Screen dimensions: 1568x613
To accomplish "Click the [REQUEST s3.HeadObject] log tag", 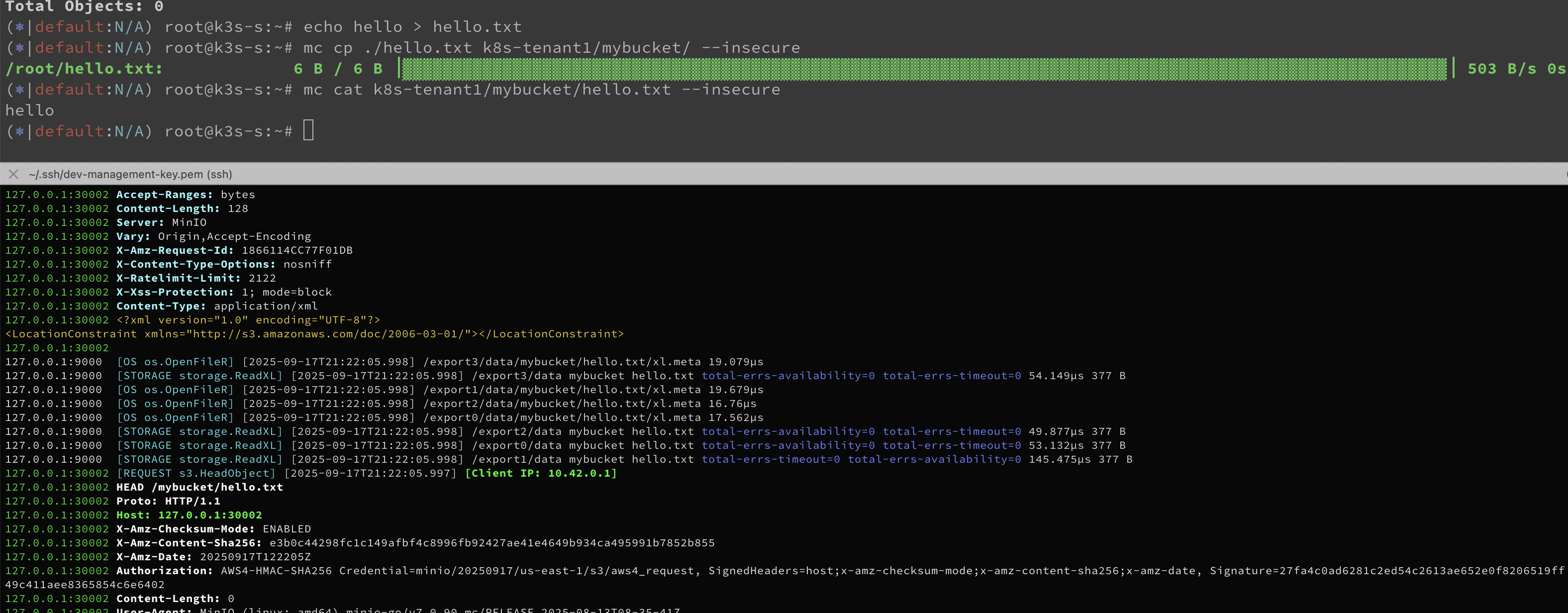I will click(x=196, y=473).
